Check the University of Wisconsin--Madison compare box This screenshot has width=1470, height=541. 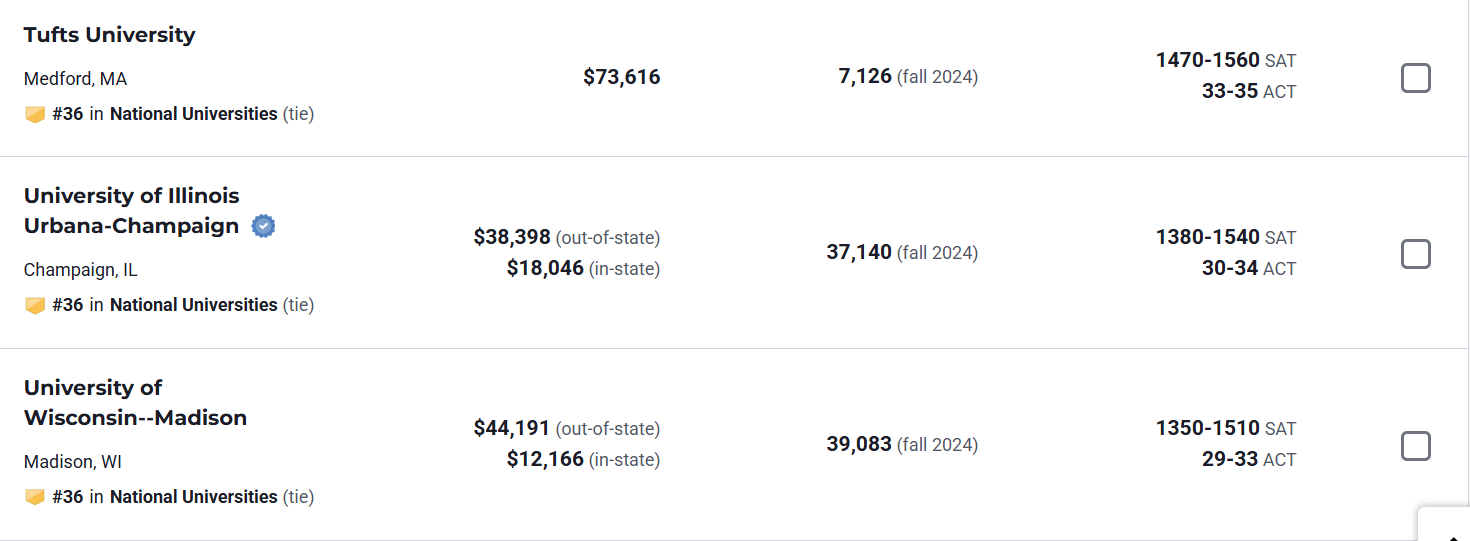click(x=1415, y=446)
